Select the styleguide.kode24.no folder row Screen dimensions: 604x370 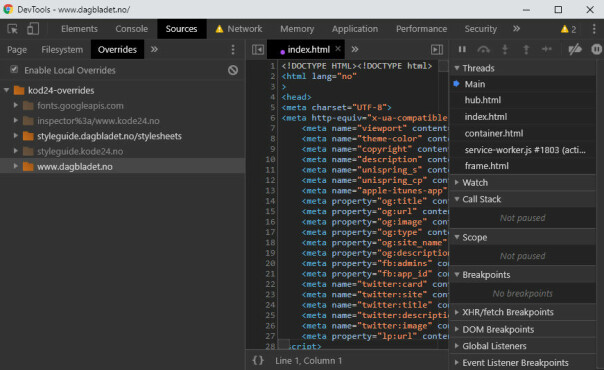[x=122, y=151]
